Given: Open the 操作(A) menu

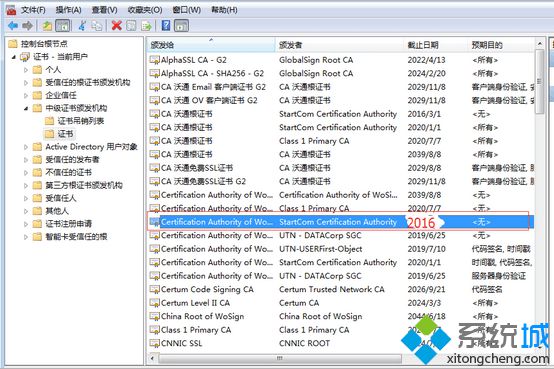Looking at the screenshot, I should [x=69, y=10].
